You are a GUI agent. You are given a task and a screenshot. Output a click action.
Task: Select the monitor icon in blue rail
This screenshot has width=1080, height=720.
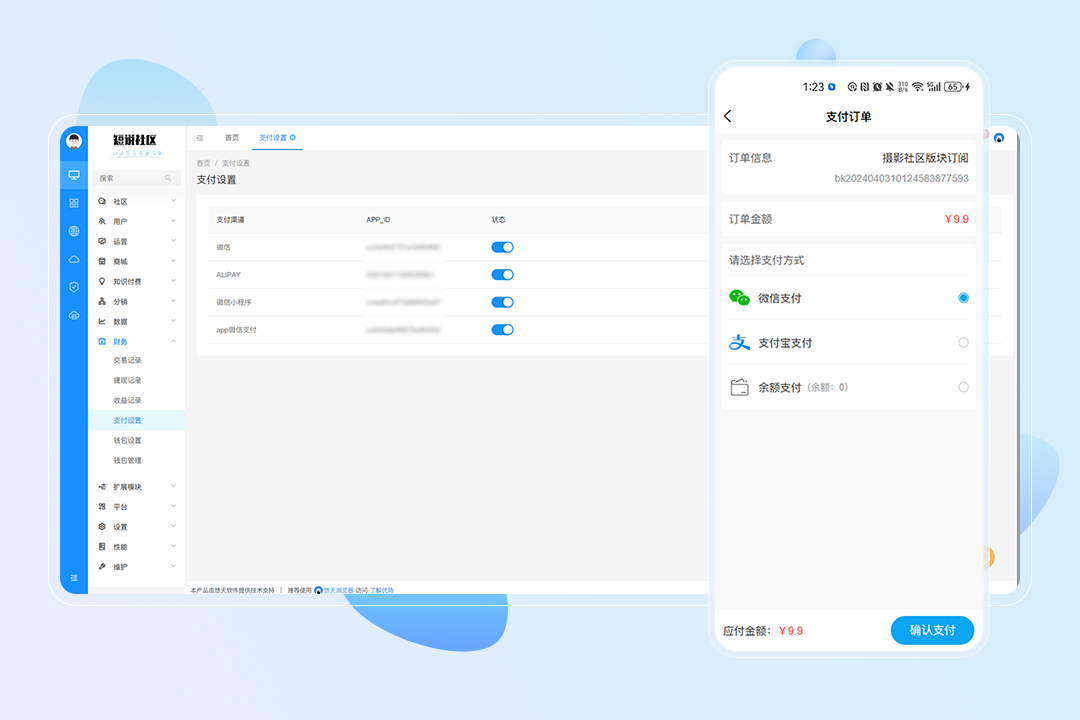click(74, 175)
